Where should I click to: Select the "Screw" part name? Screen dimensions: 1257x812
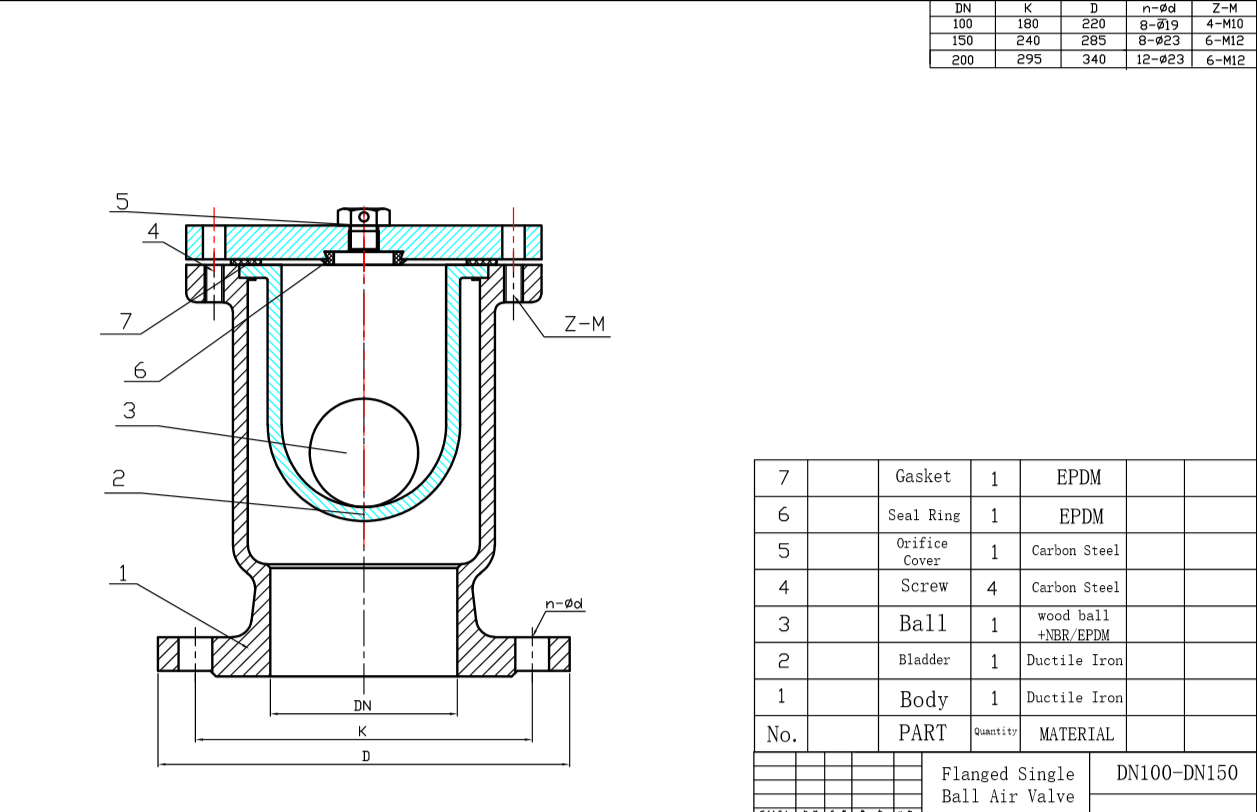click(924, 586)
